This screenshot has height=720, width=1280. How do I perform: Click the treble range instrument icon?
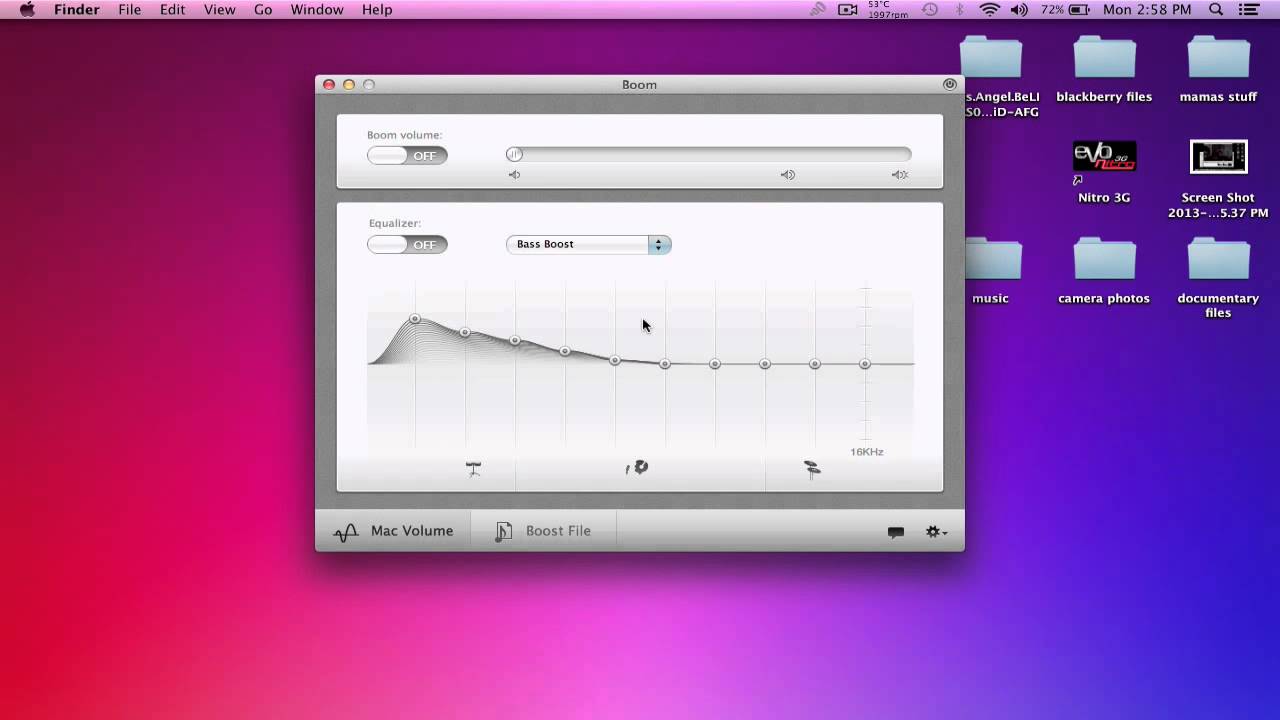812,469
